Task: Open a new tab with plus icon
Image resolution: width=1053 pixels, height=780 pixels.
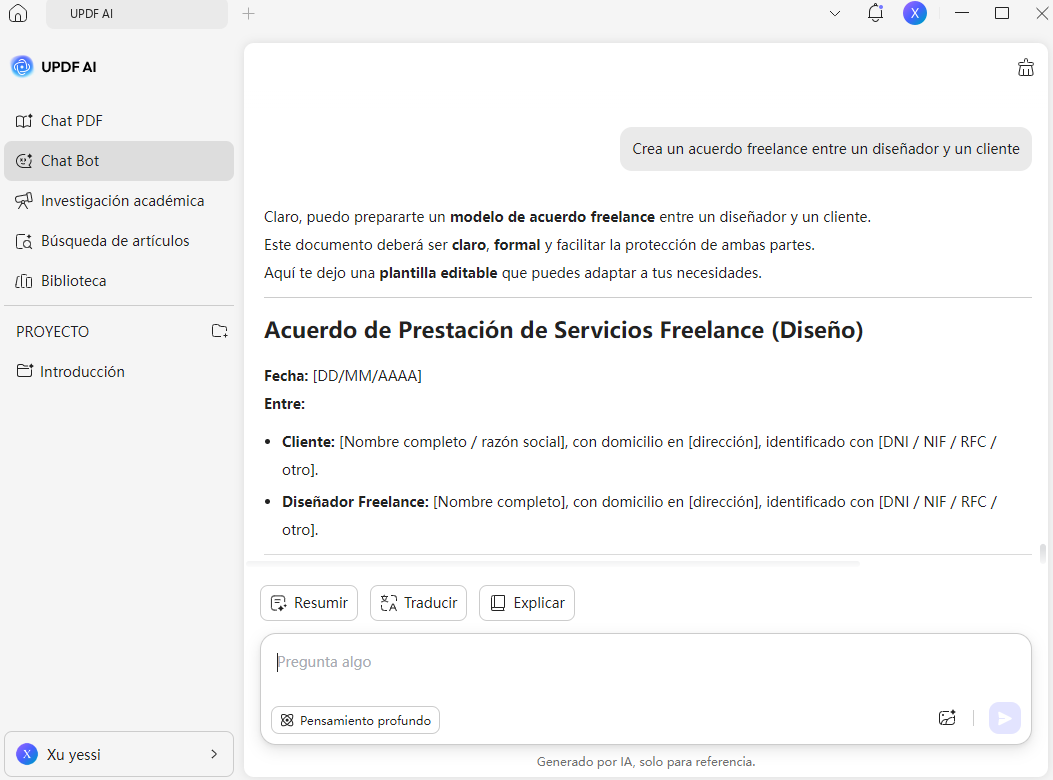Action: point(248,13)
